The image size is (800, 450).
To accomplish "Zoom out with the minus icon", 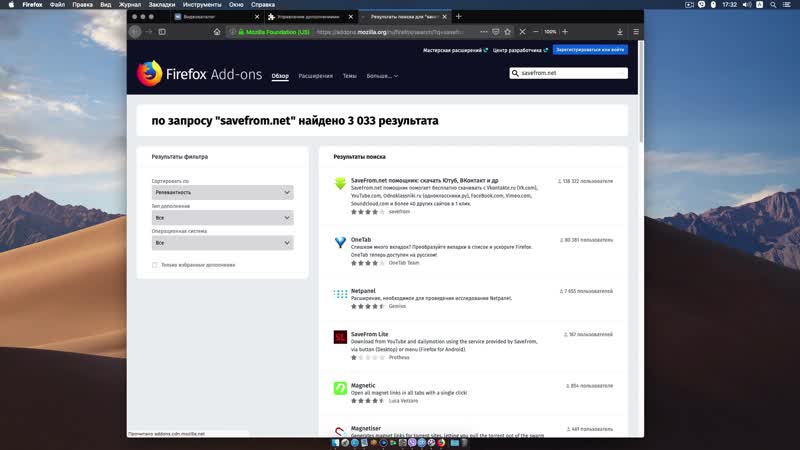I will point(536,32).
